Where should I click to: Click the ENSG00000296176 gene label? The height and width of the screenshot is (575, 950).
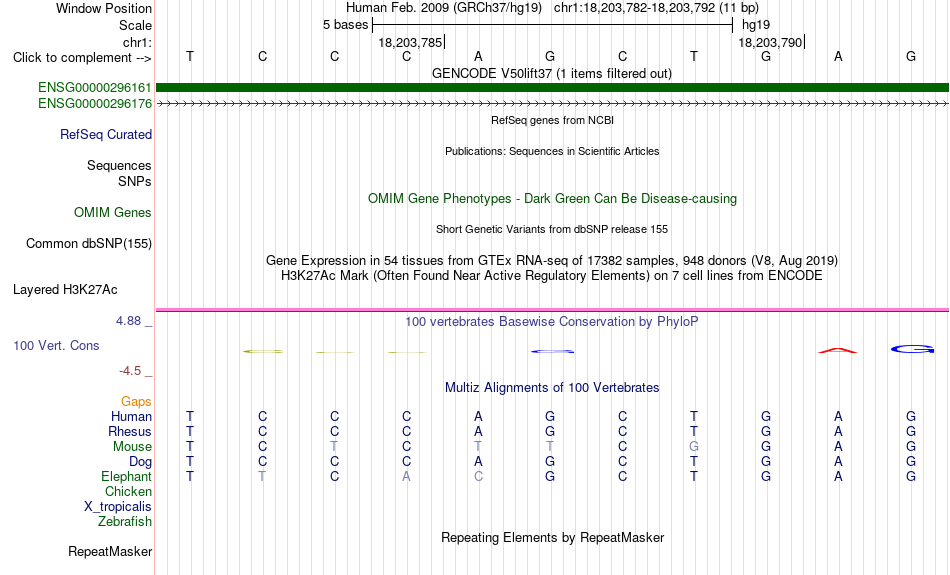(95, 104)
